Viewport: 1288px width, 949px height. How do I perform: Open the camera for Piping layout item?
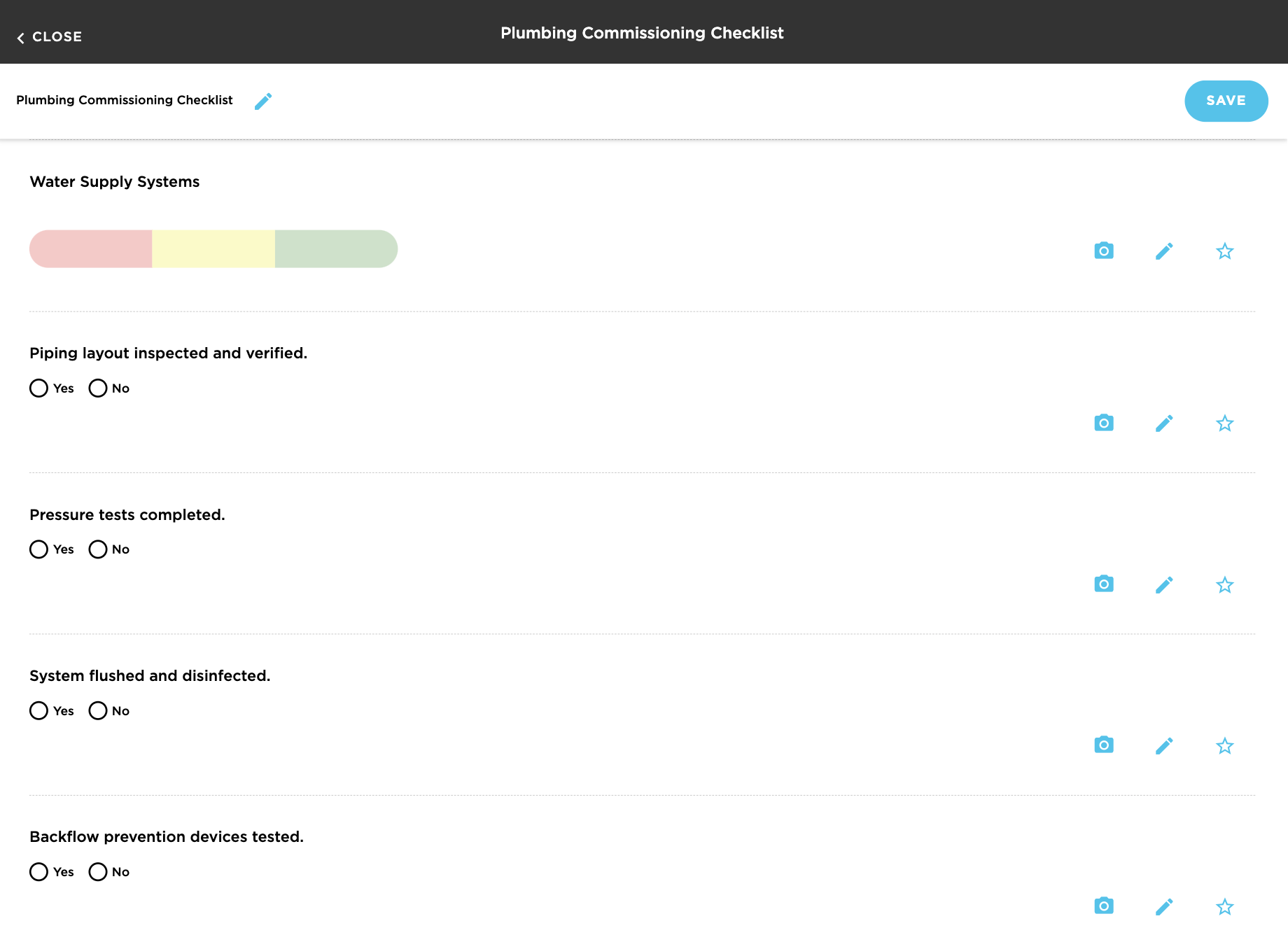1103,423
